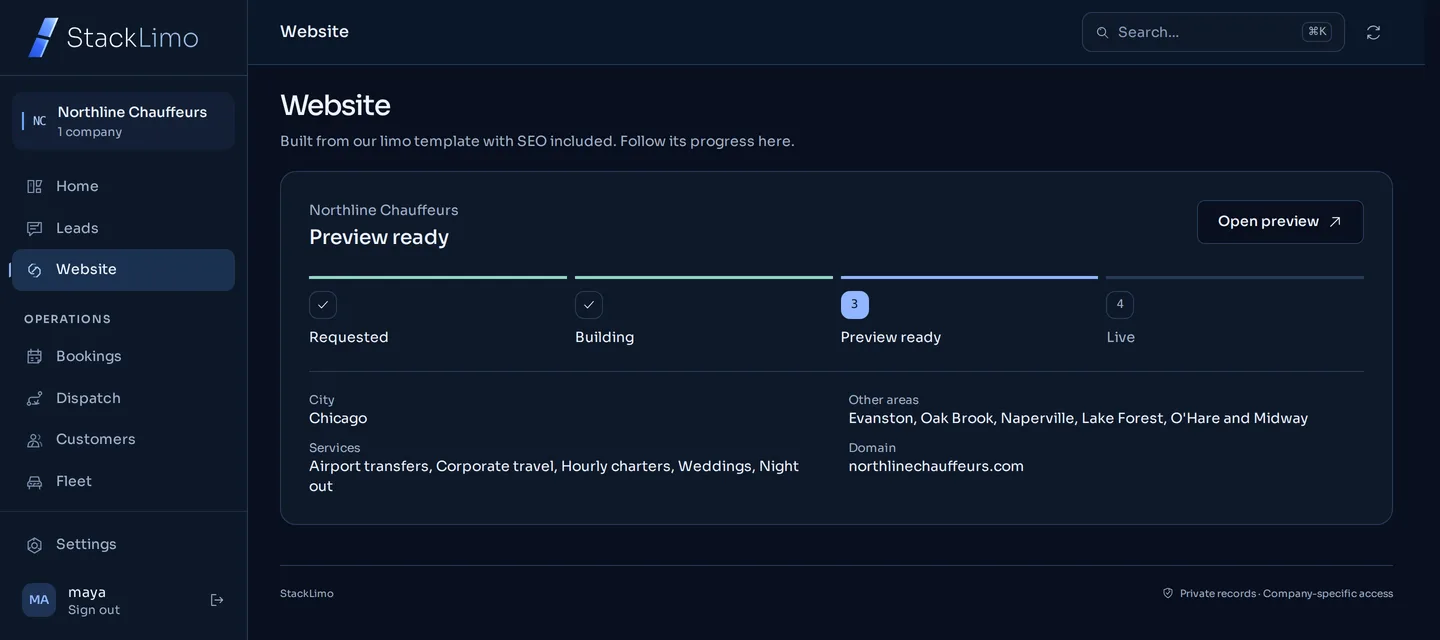Click the StackLimo footer text
The image size is (1440, 640).
[x=307, y=594]
